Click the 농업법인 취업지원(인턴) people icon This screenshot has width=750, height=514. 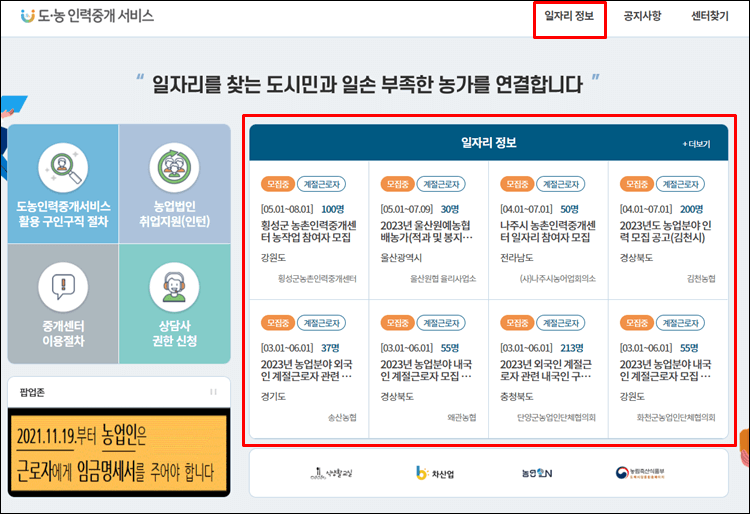174,167
